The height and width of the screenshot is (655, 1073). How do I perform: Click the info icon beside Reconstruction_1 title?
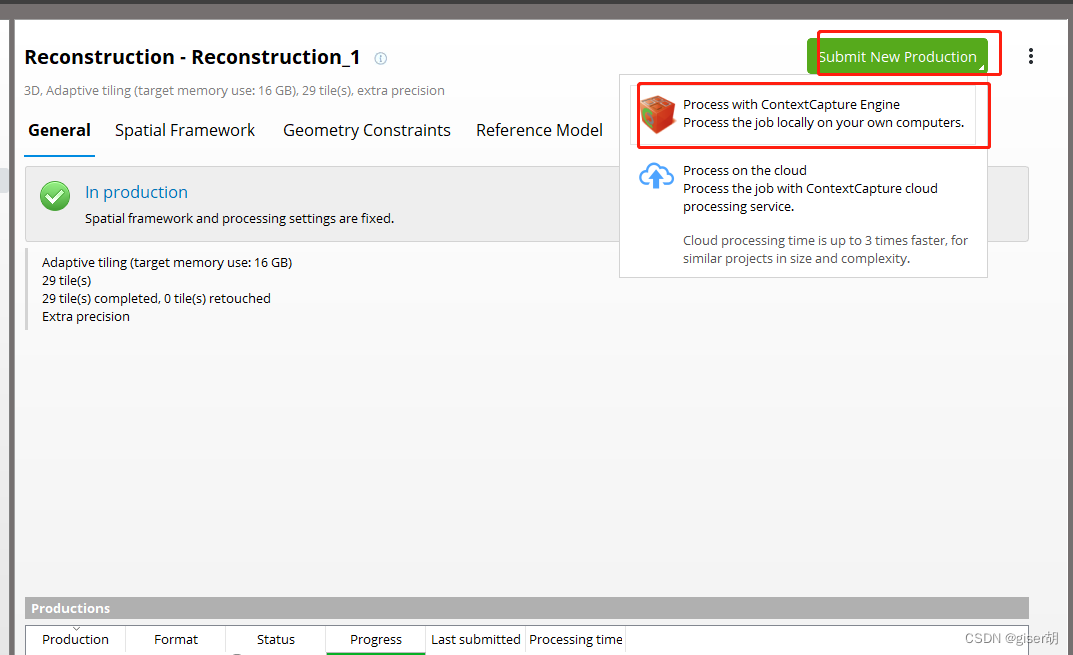tap(380, 58)
